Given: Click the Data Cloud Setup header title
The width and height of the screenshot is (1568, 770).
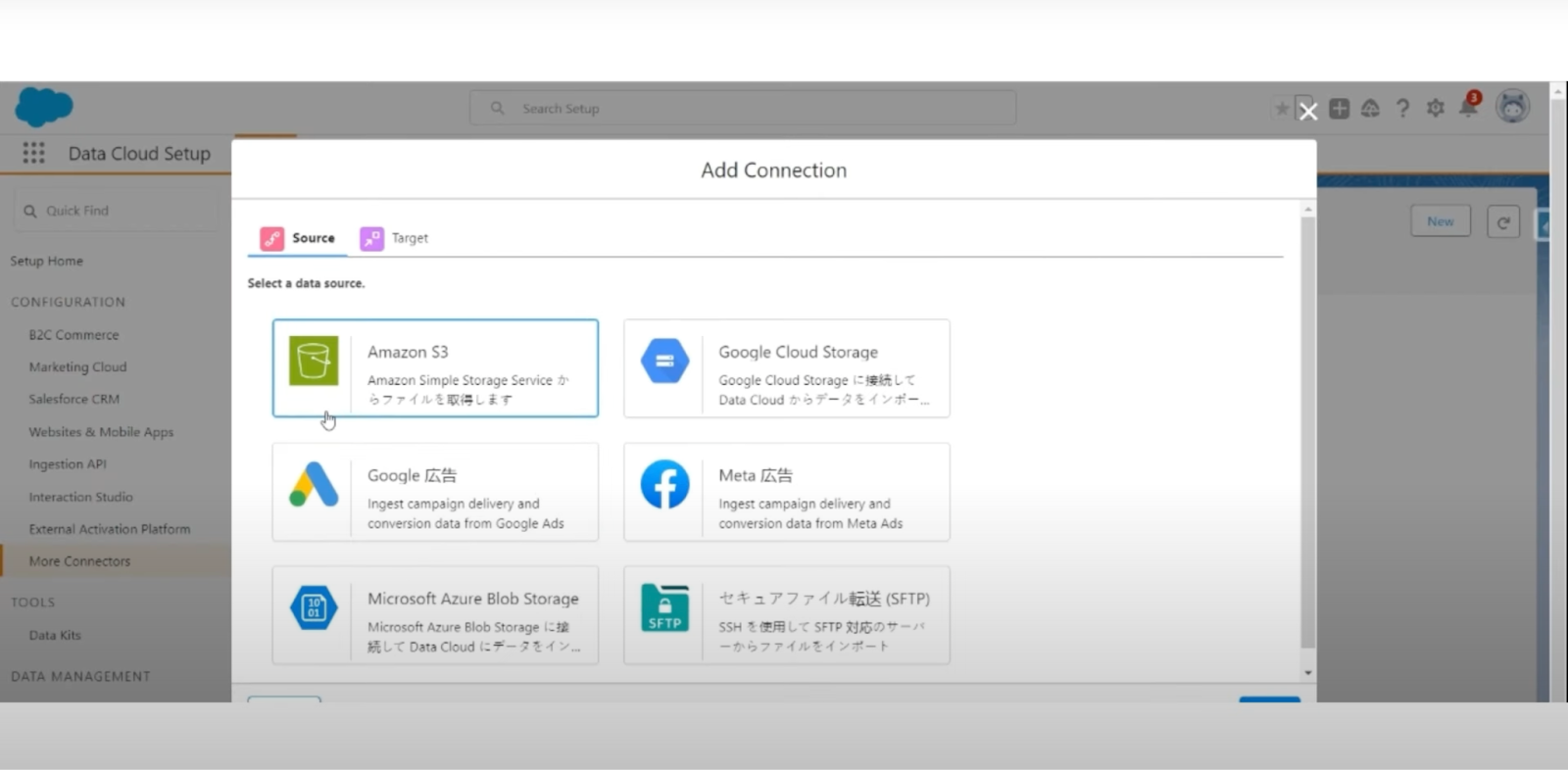Looking at the screenshot, I should tap(139, 154).
